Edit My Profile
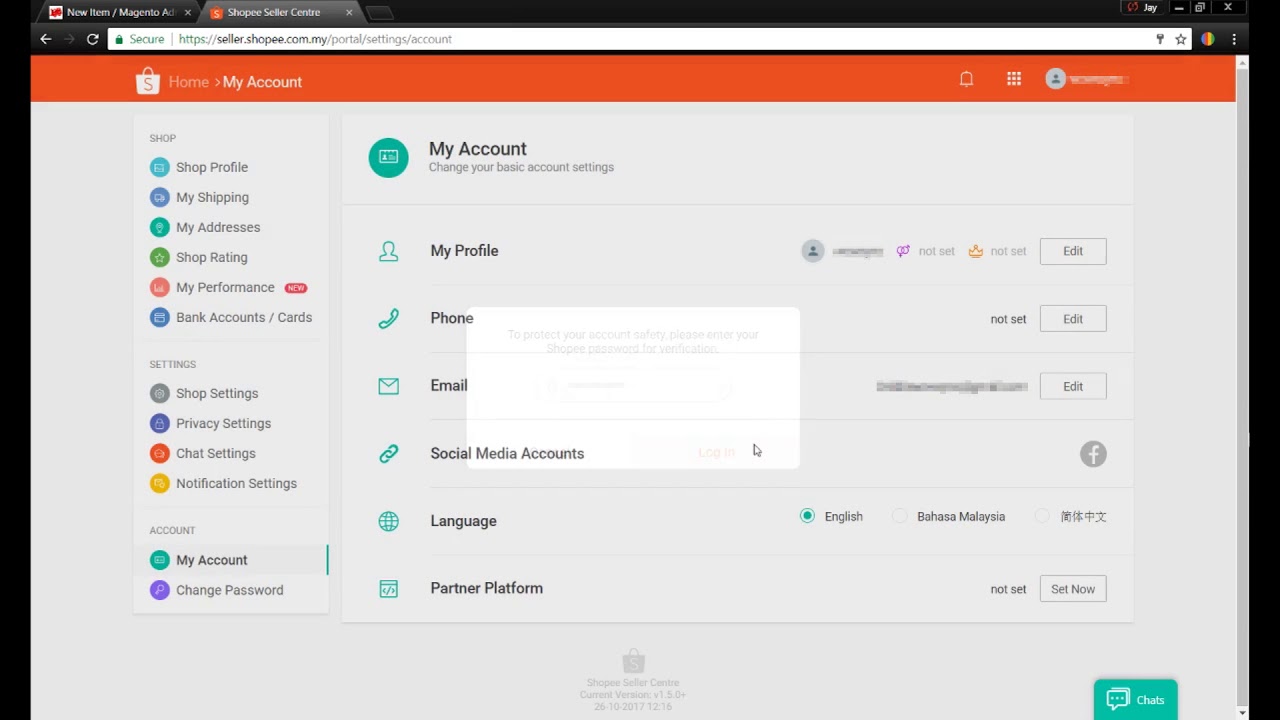This screenshot has height=720, width=1280. pos(1073,251)
